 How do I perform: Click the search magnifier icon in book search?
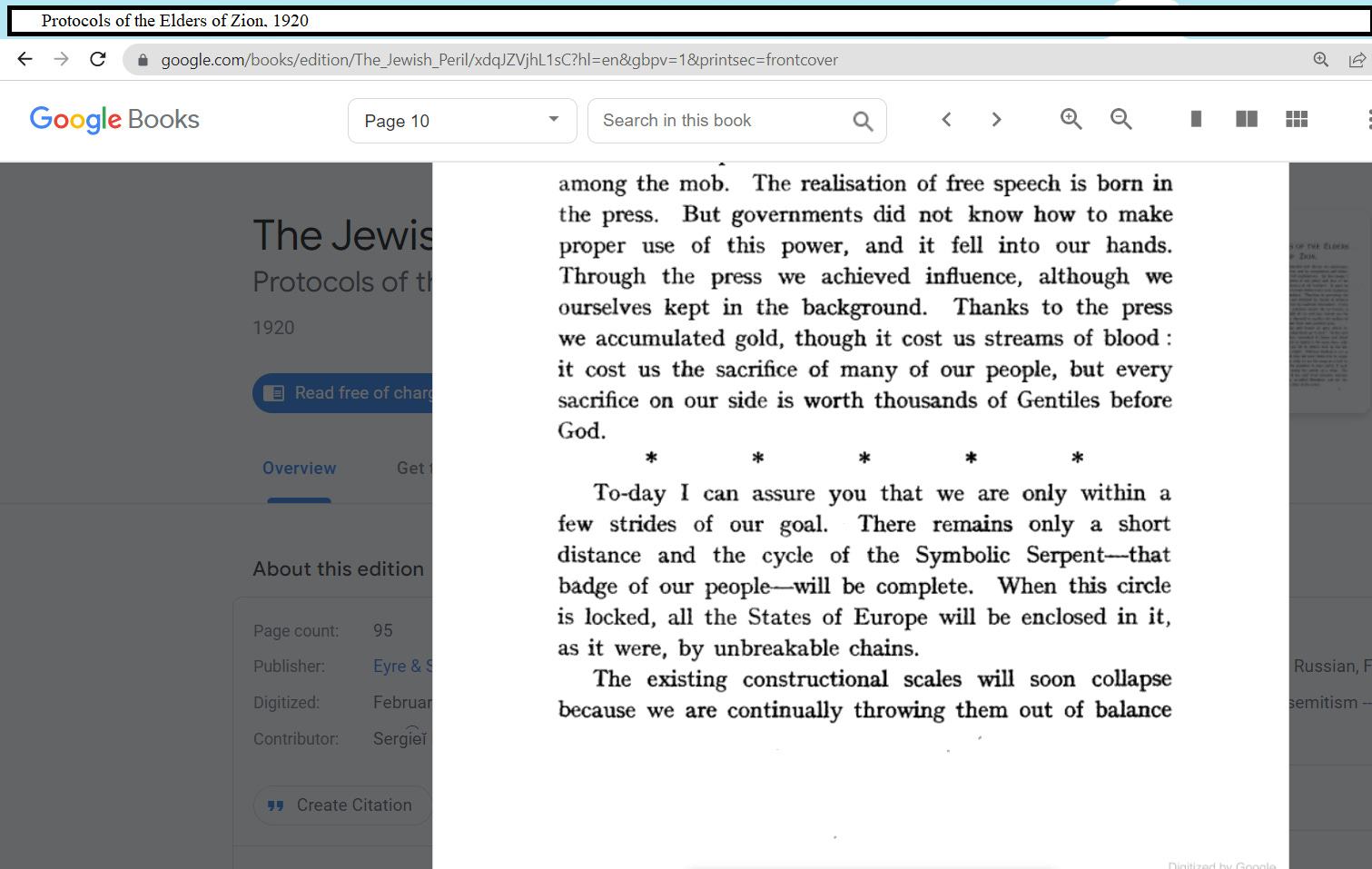click(863, 121)
